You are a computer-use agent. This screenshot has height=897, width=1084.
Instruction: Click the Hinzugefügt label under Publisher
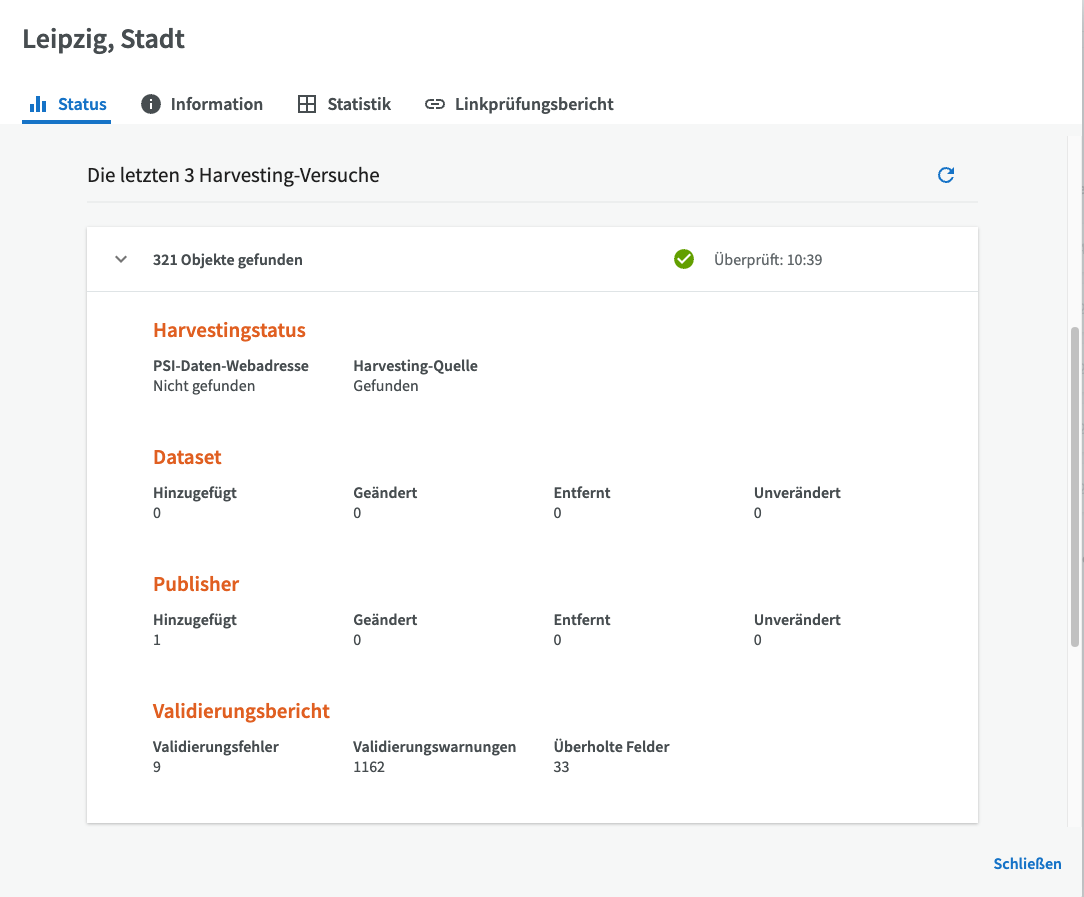(x=195, y=620)
